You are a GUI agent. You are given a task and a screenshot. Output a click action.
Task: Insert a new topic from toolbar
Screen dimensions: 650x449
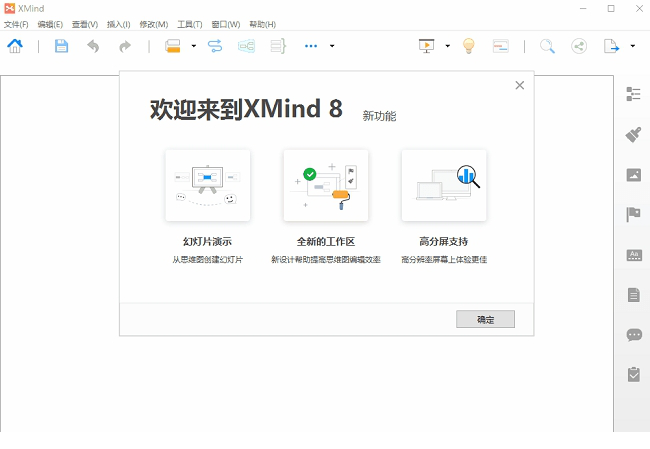coord(172,46)
